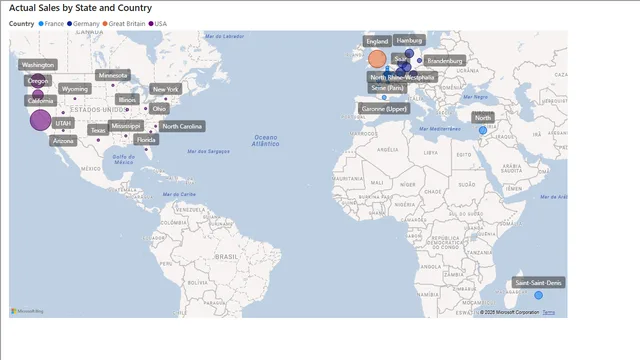Viewport: 640px width, 360px height.
Task: Click the Arizona map label
Action: coord(63,141)
